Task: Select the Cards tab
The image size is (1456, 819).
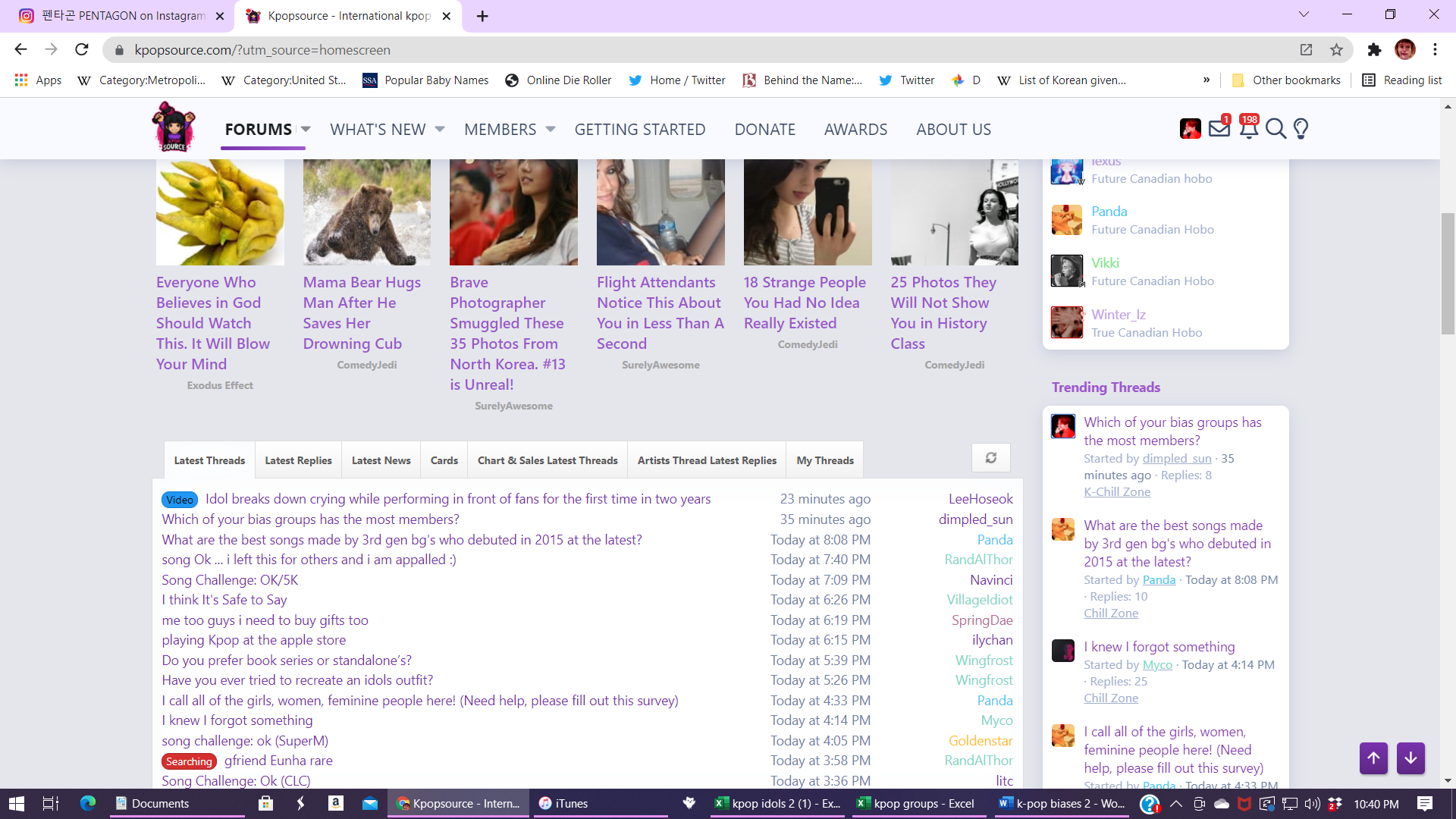Action: coord(444,460)
